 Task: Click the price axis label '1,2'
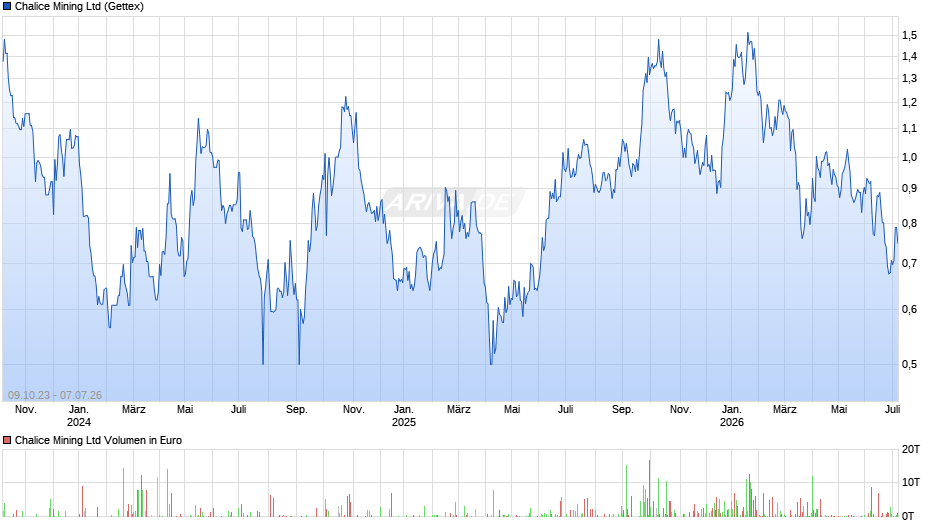click(909, 103)
